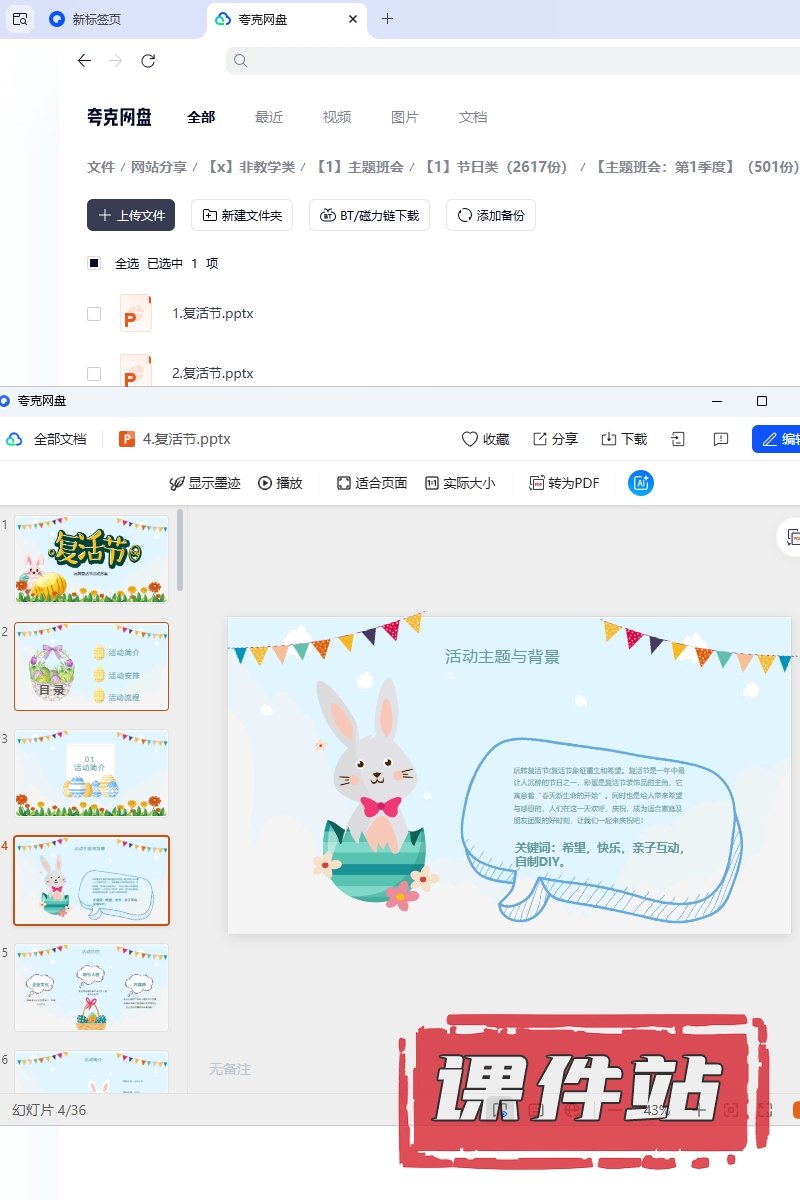This screenshot has height=1200, width=800.
Task: Switch to the 视频 tab
Action: click(337, 117)
